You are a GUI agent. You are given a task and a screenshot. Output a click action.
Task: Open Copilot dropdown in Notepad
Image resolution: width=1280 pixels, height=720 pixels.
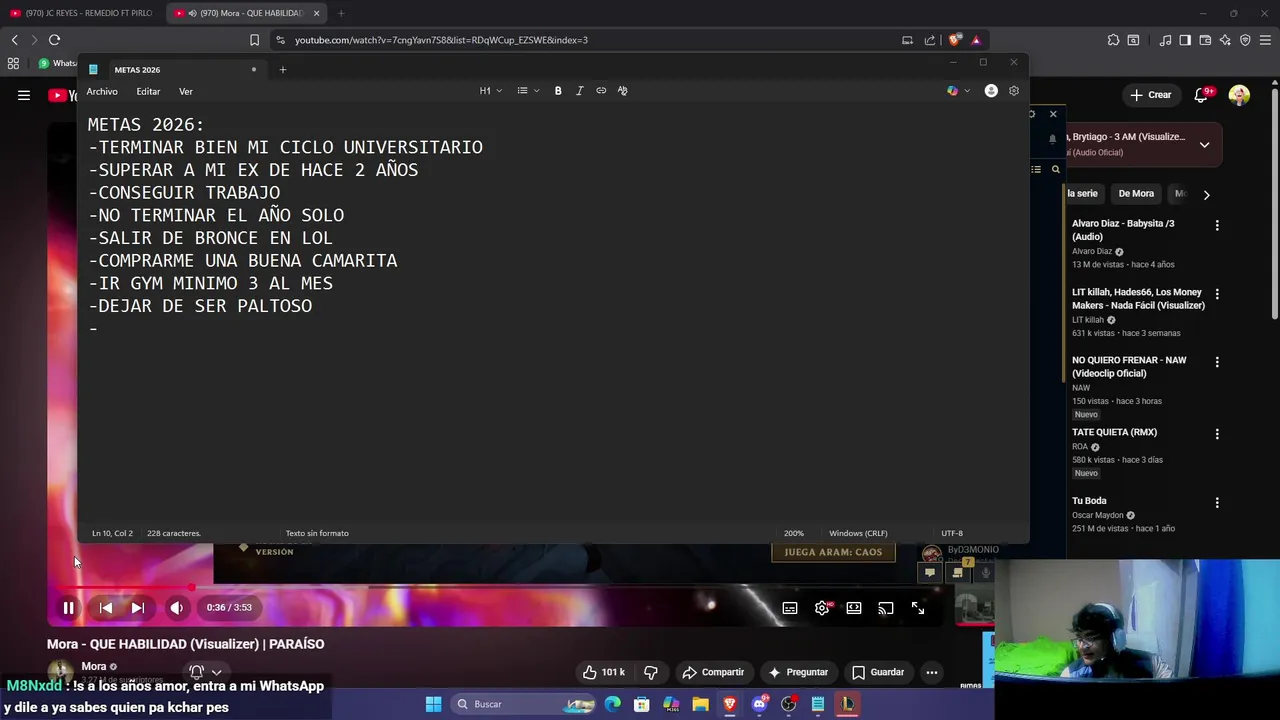[x=958, y=91]
